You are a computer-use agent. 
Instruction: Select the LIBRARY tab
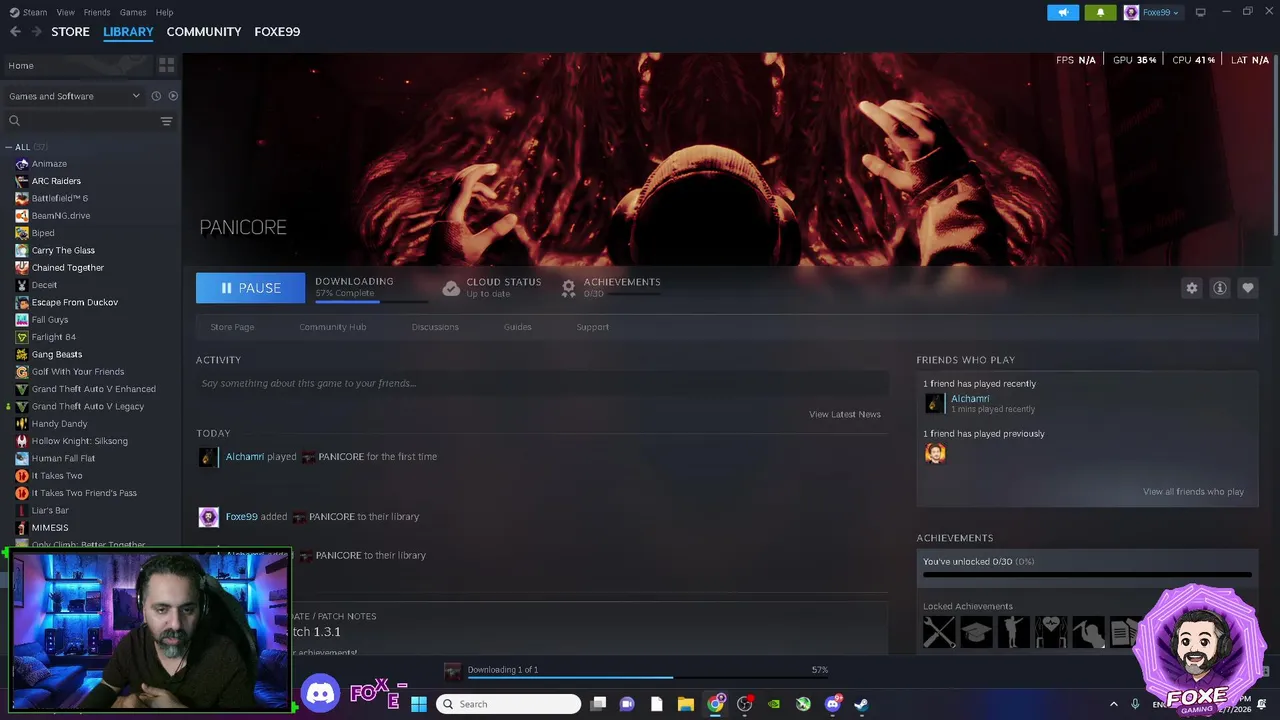coord(128,32)
